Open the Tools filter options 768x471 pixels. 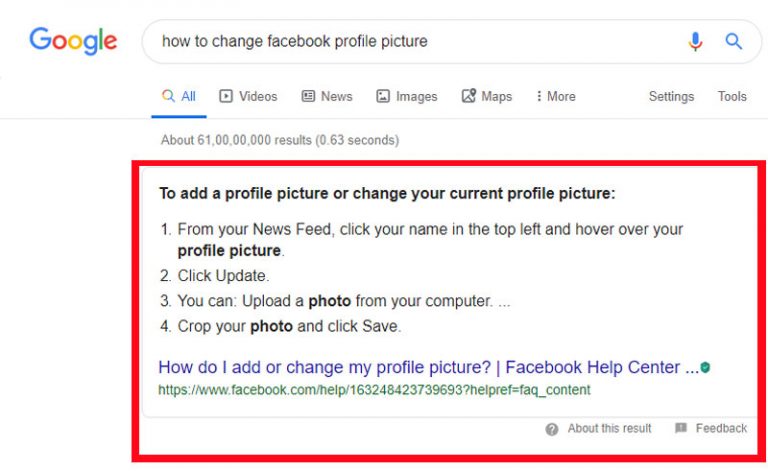point(732,96)
